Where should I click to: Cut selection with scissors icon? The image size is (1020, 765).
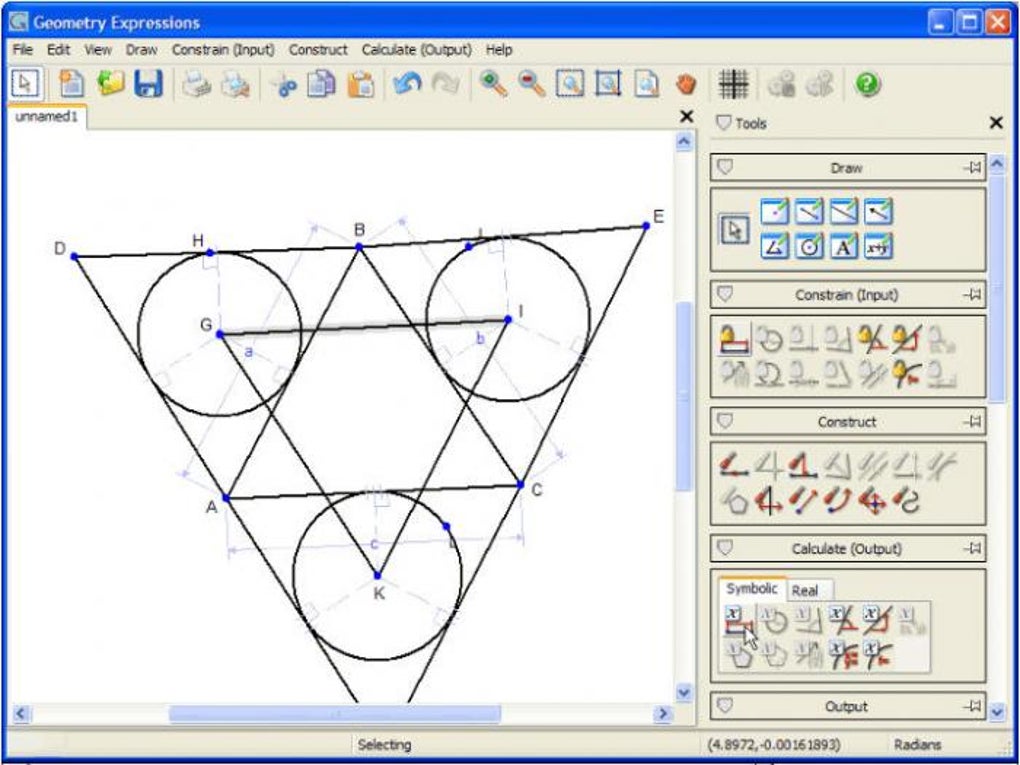point(284,85)
